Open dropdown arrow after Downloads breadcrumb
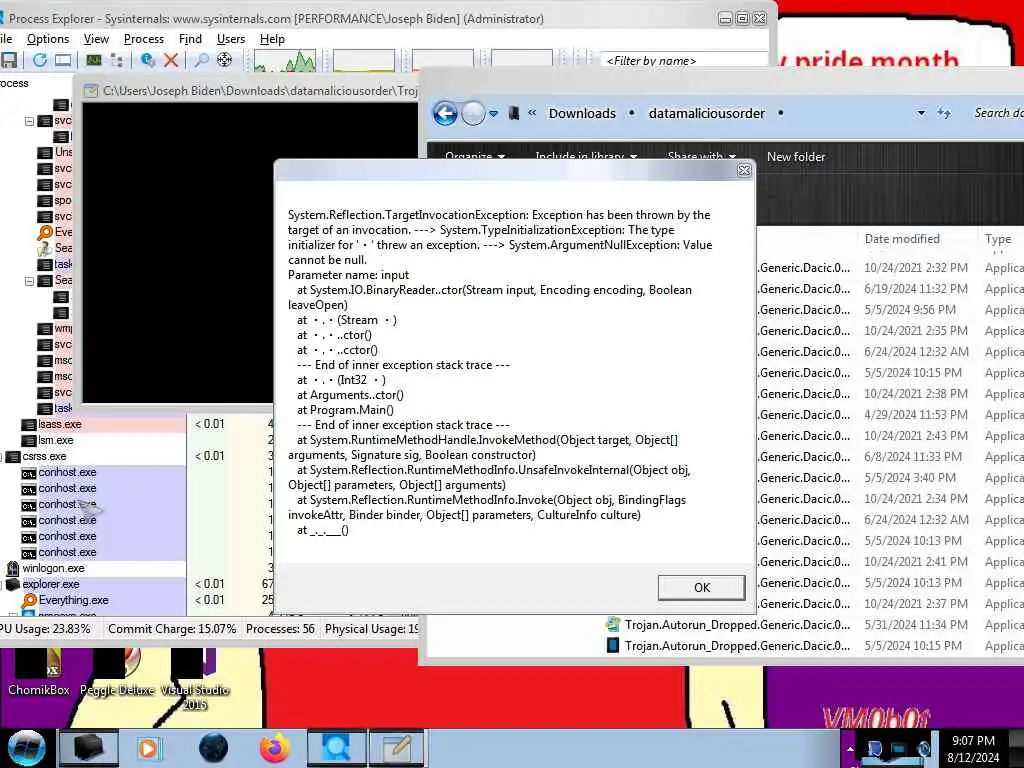The height and width of the screenshot is (768, 1024). point(632,113)
